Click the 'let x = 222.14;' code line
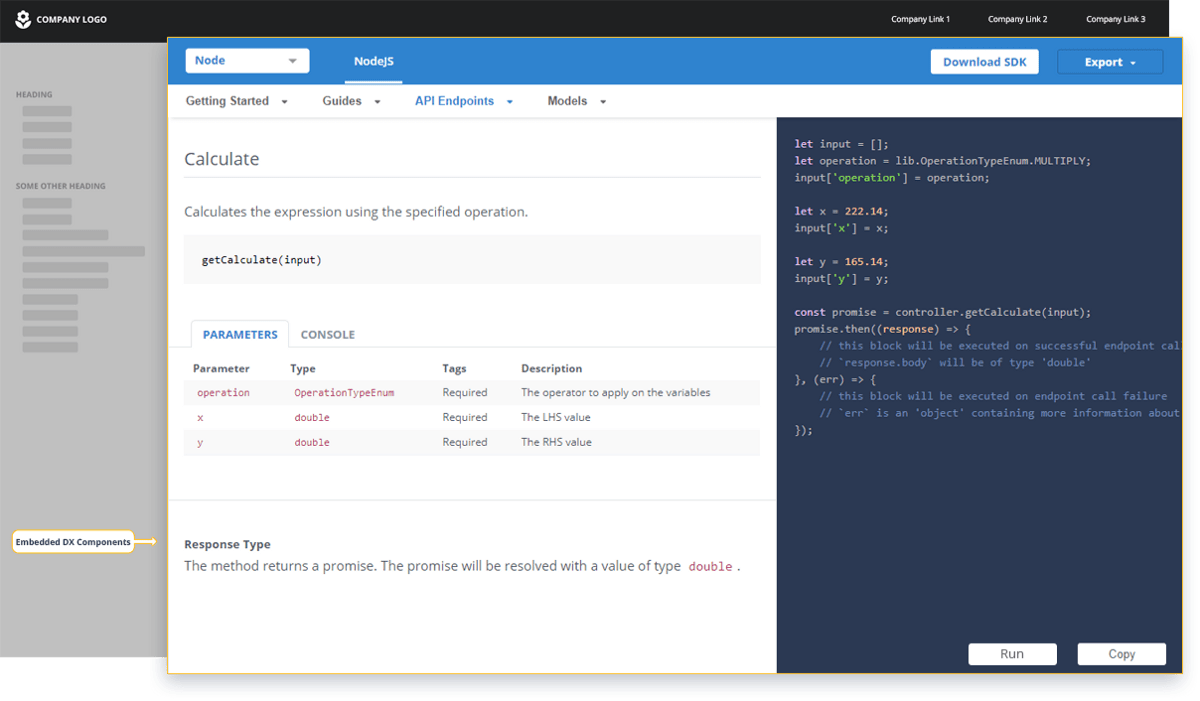The width and height of the screenshot is (1200, 701). coord(841,211)
